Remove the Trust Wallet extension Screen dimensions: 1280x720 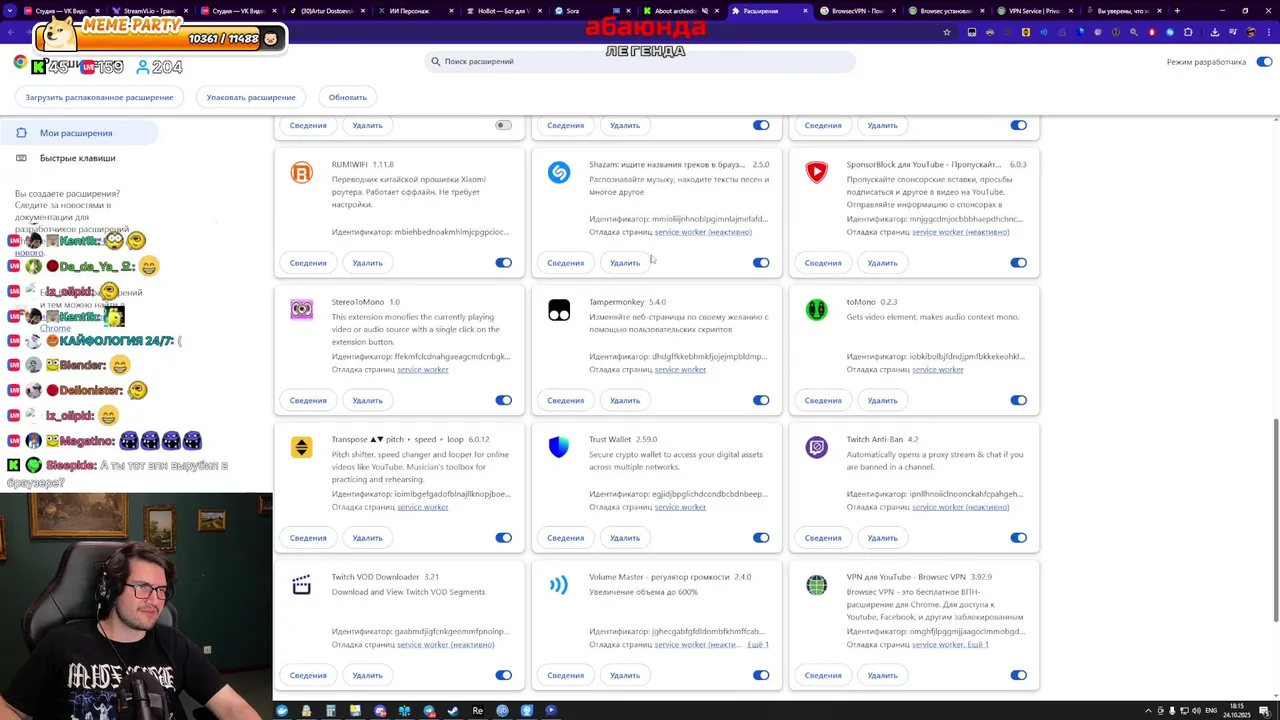(x=625, y=538)
